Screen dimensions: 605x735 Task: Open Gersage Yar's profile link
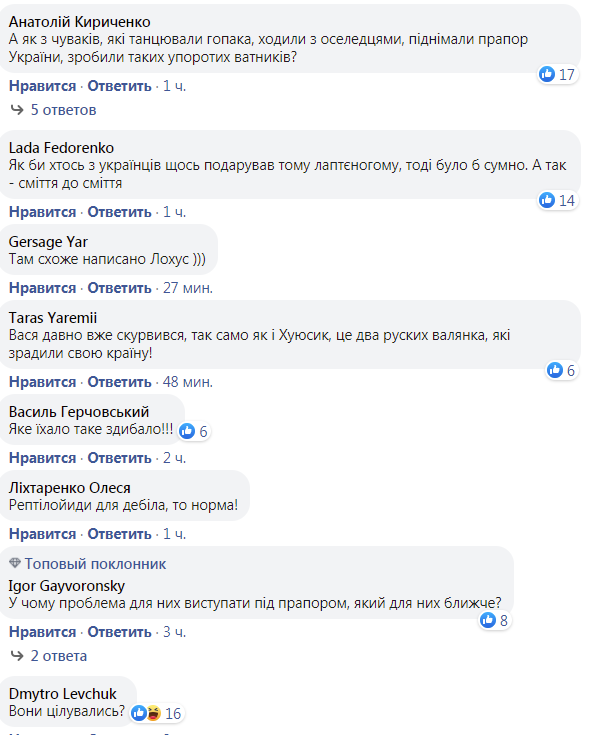[48, 242]
